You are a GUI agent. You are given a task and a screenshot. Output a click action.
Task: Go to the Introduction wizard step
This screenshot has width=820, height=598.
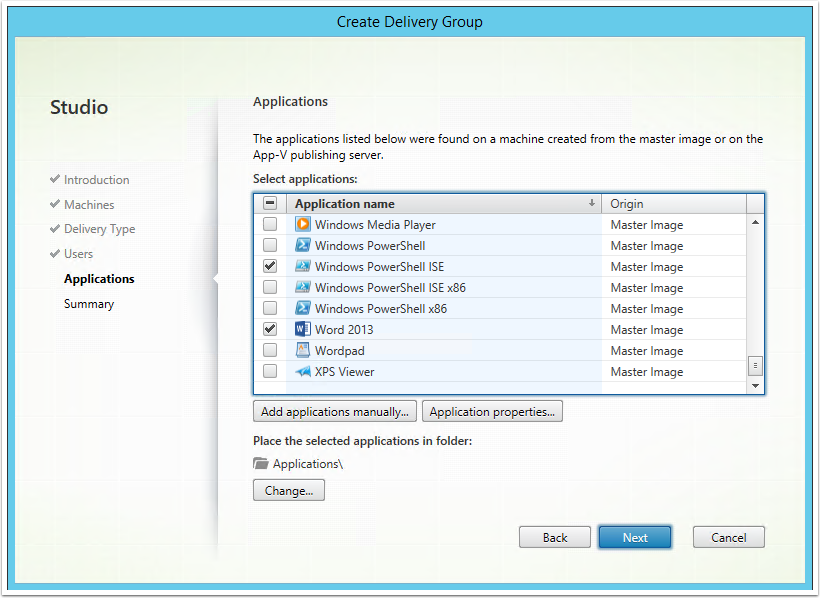pyautogui.click(x=96, y=179)
